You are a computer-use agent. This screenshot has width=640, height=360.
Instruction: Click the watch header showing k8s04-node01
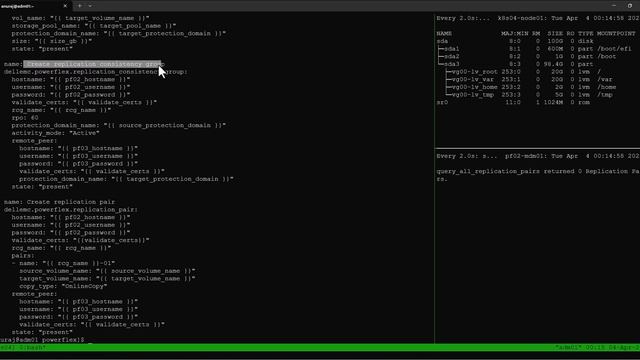[x=538, y=18]
